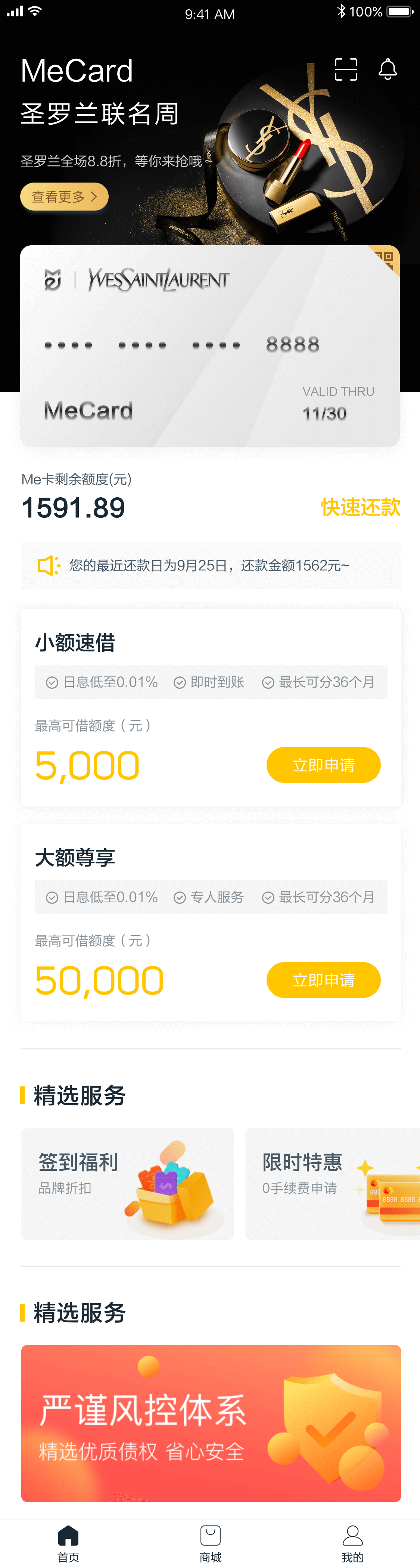Switch to the 商城 shop tab
420x1568 pixels.
(x=210, y=1543)
